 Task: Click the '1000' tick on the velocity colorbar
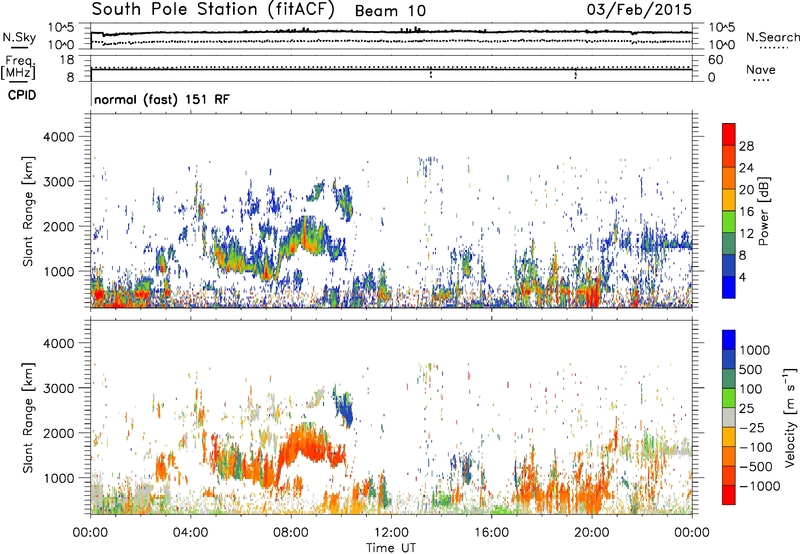pos(754,350)
